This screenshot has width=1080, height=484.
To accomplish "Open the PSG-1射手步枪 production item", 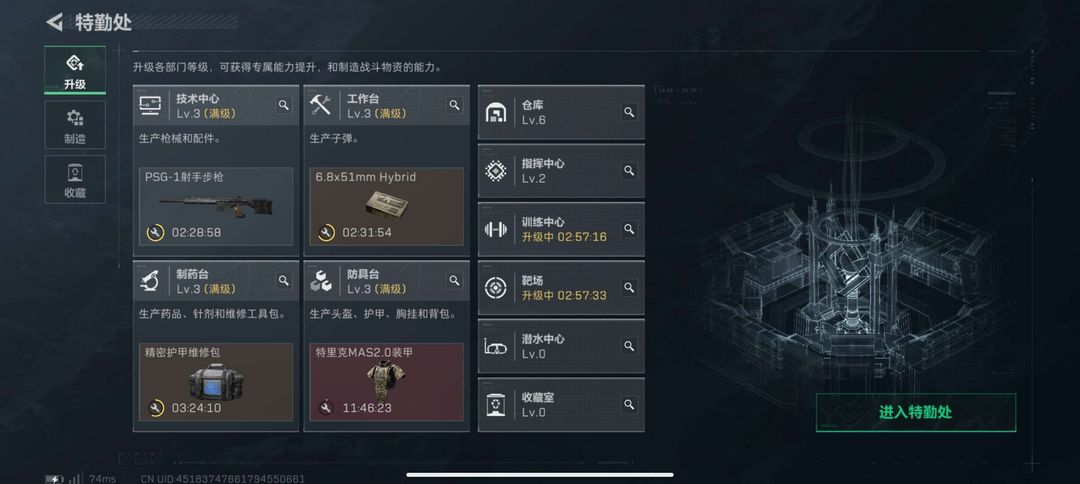I will click(216, 206).
